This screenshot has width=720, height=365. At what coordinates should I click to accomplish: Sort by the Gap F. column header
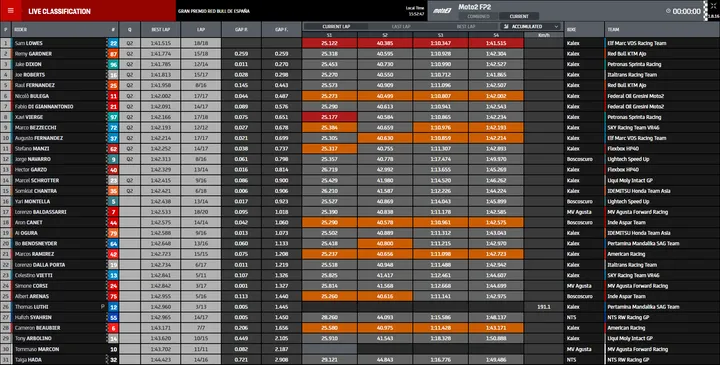tap(281, 29)
